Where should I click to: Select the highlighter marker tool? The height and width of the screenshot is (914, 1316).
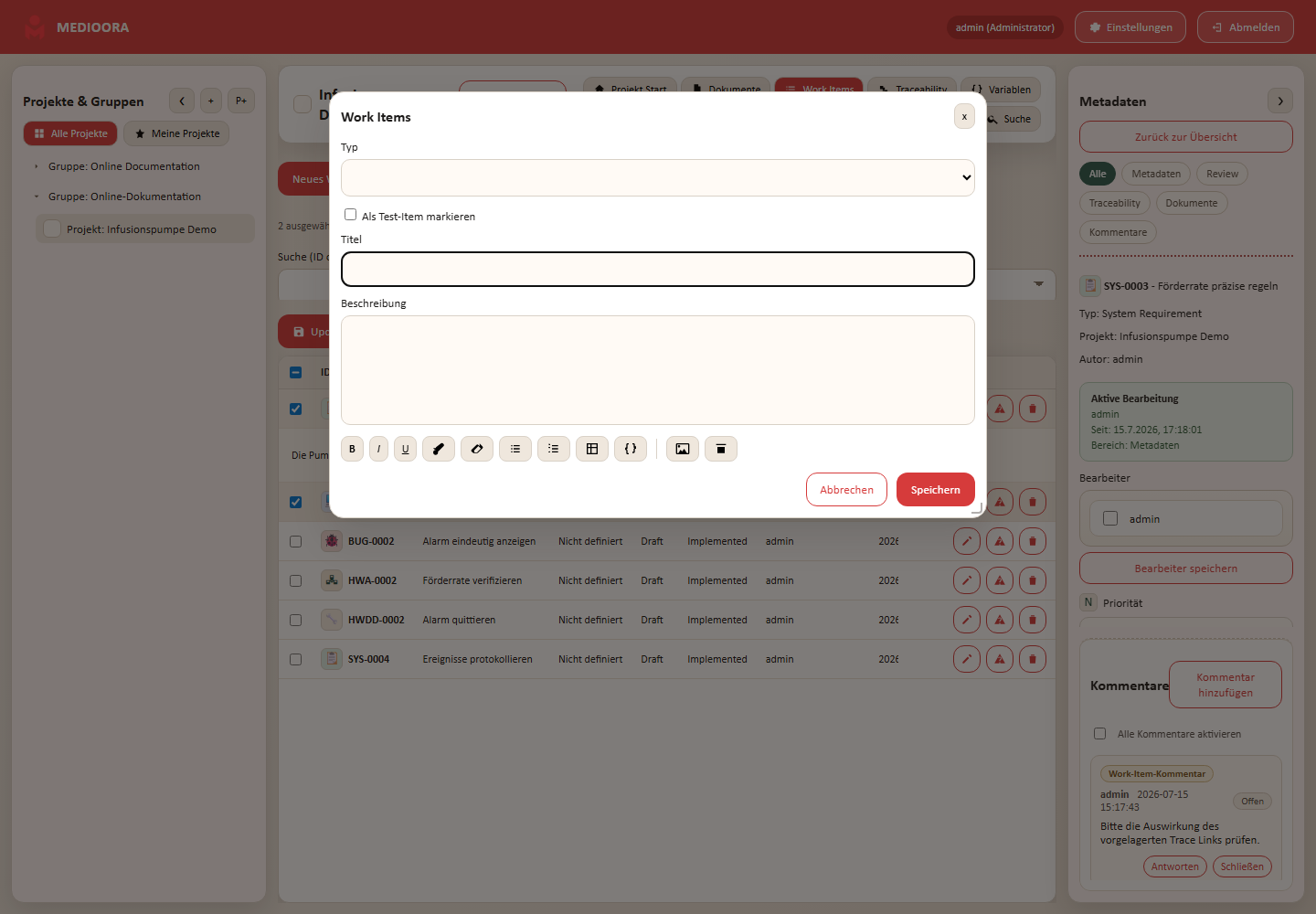click(x=439, y=449)
